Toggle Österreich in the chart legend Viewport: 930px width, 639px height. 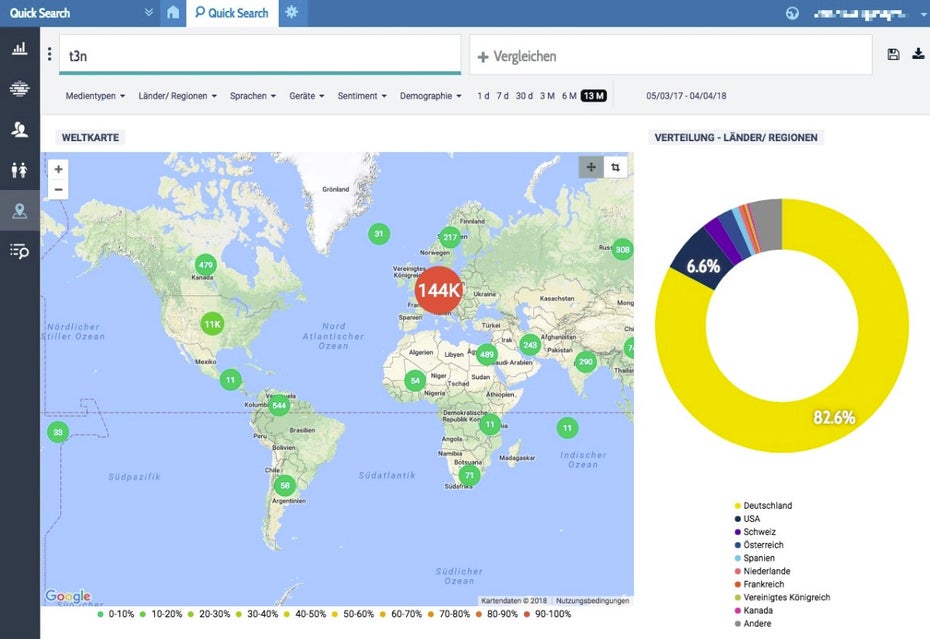coord(759,545)
